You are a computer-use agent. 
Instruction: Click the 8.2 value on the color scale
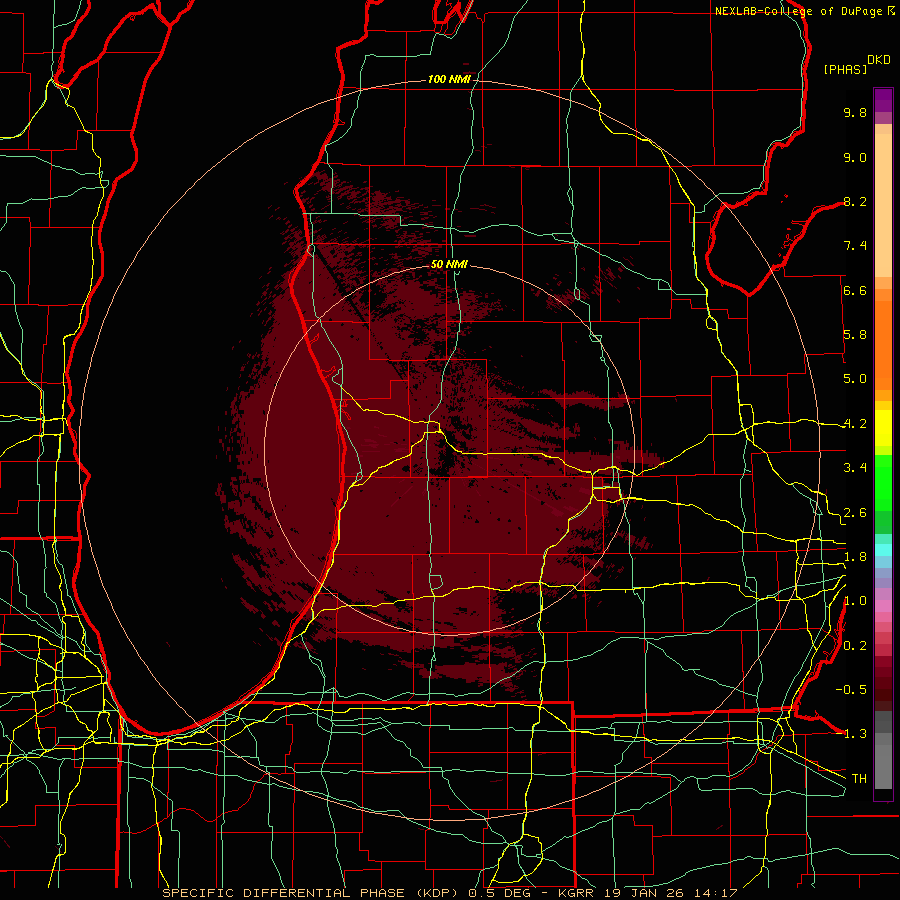pos(855,201)
